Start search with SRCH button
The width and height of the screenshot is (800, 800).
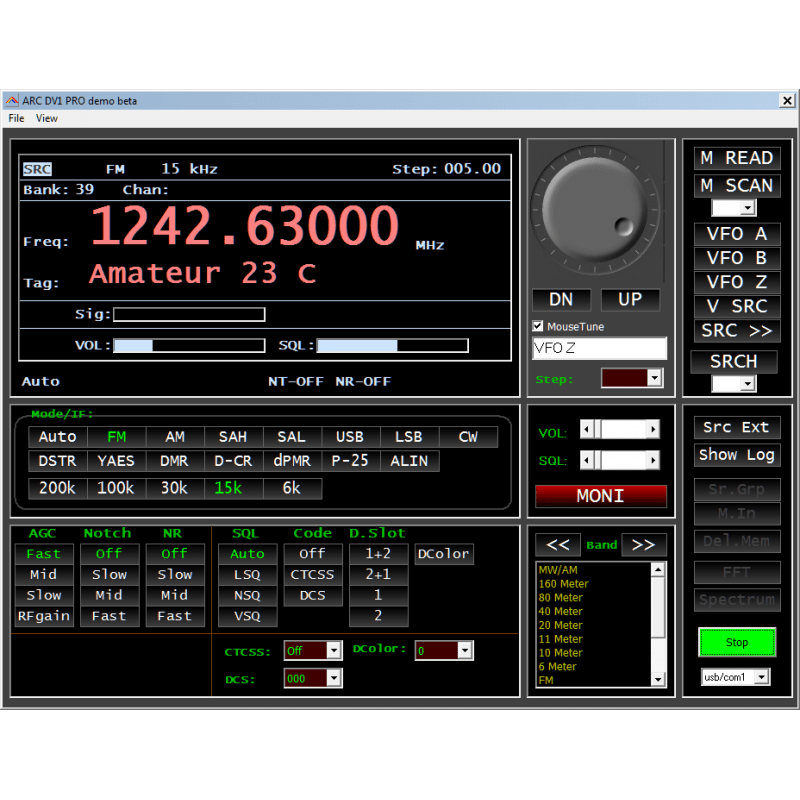click(x=734, y=361)
